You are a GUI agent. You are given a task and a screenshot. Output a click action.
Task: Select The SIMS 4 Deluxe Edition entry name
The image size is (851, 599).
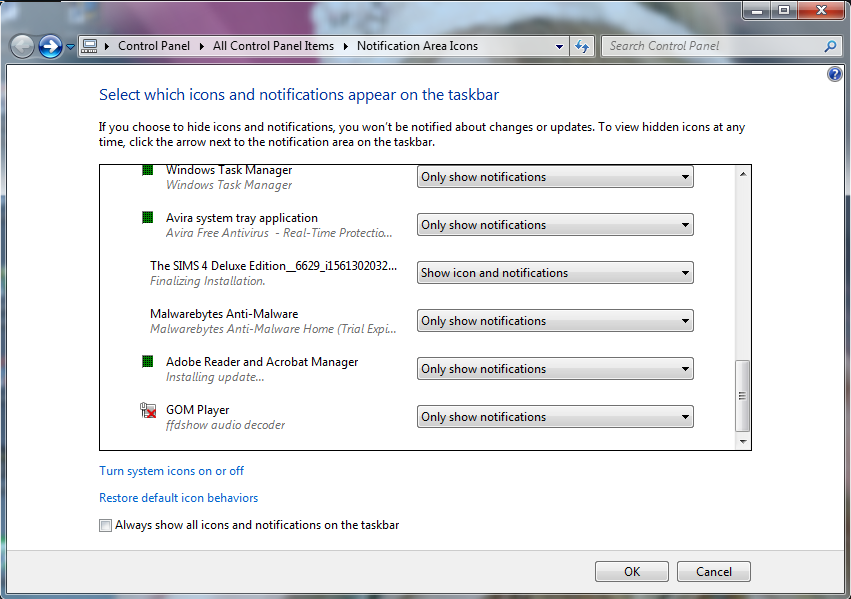click(x=274, y=266)
